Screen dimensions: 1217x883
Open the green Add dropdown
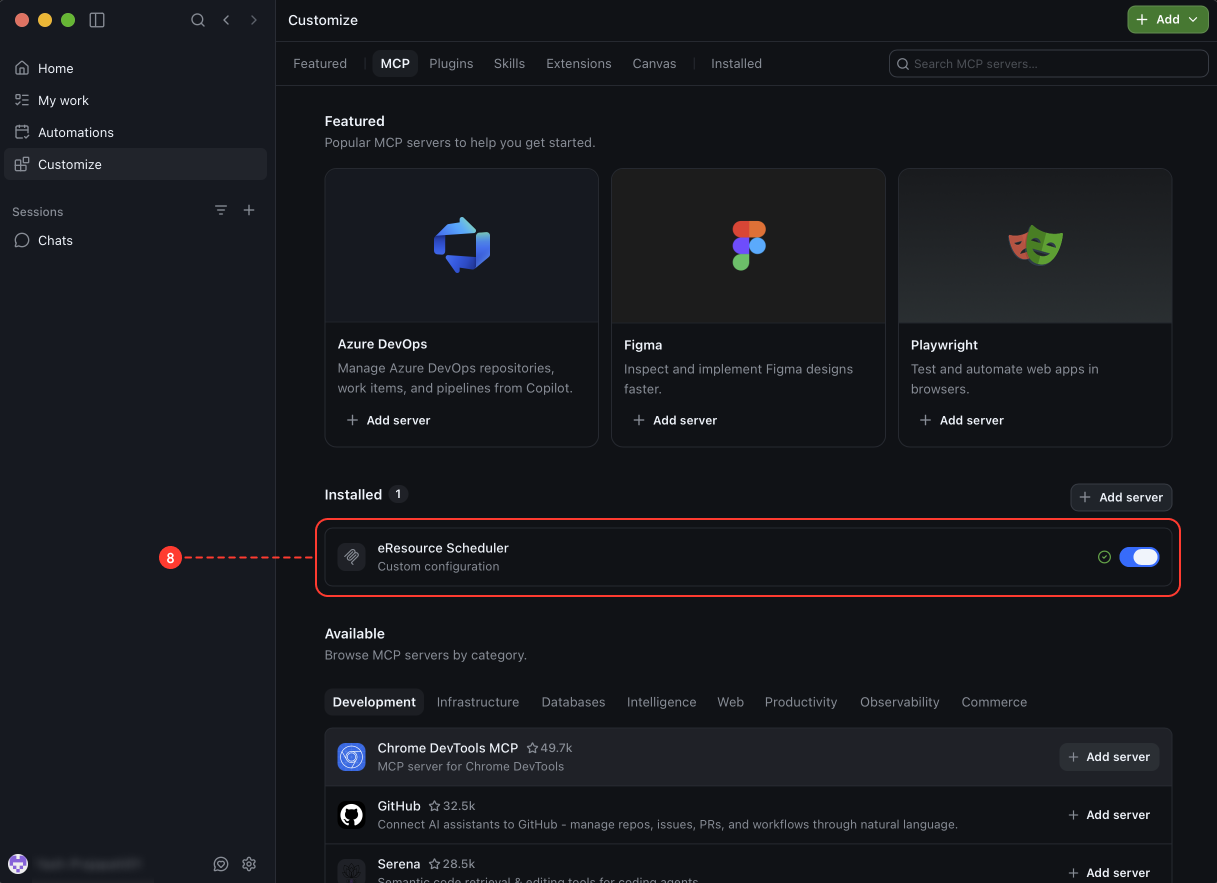pos(1168,19)
